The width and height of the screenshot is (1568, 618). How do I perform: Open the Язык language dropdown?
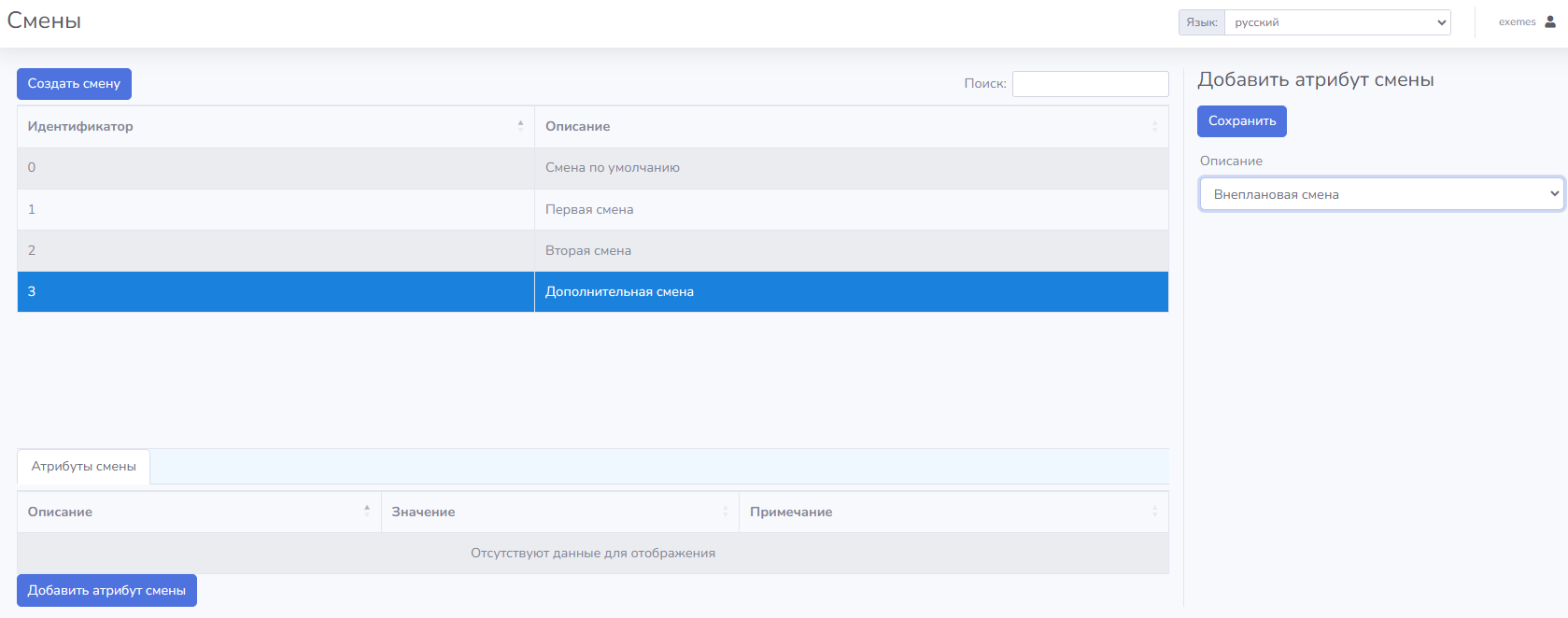(x=1336, y=22)
